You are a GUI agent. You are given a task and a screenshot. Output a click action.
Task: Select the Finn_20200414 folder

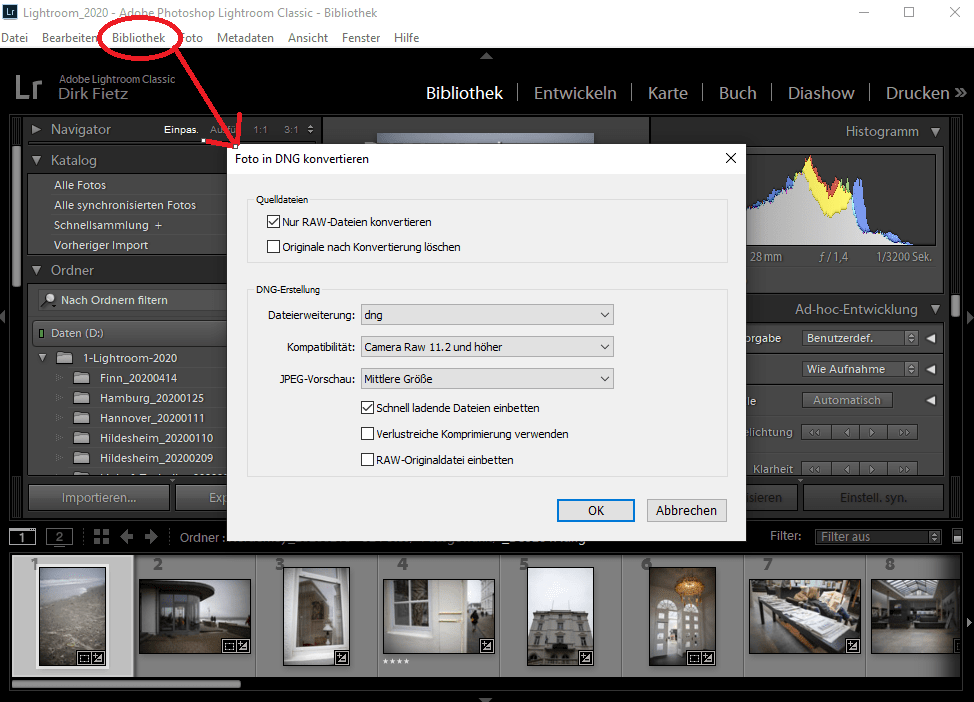(138, 378)
